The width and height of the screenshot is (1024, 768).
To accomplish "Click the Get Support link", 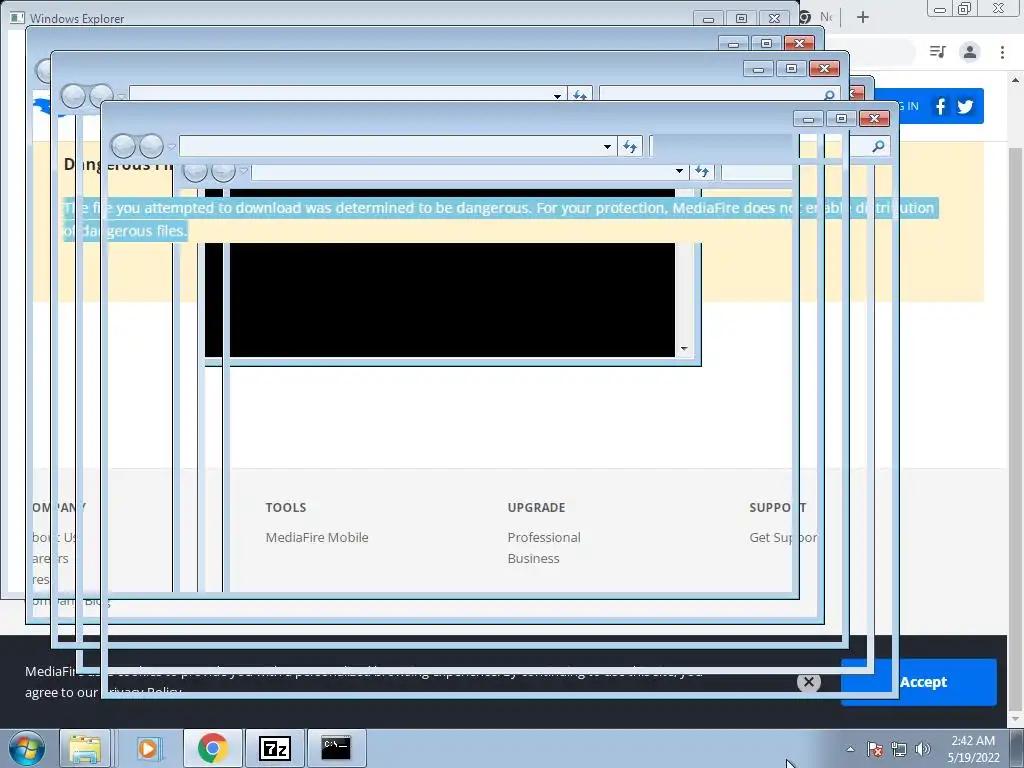I will click(783, 537).
